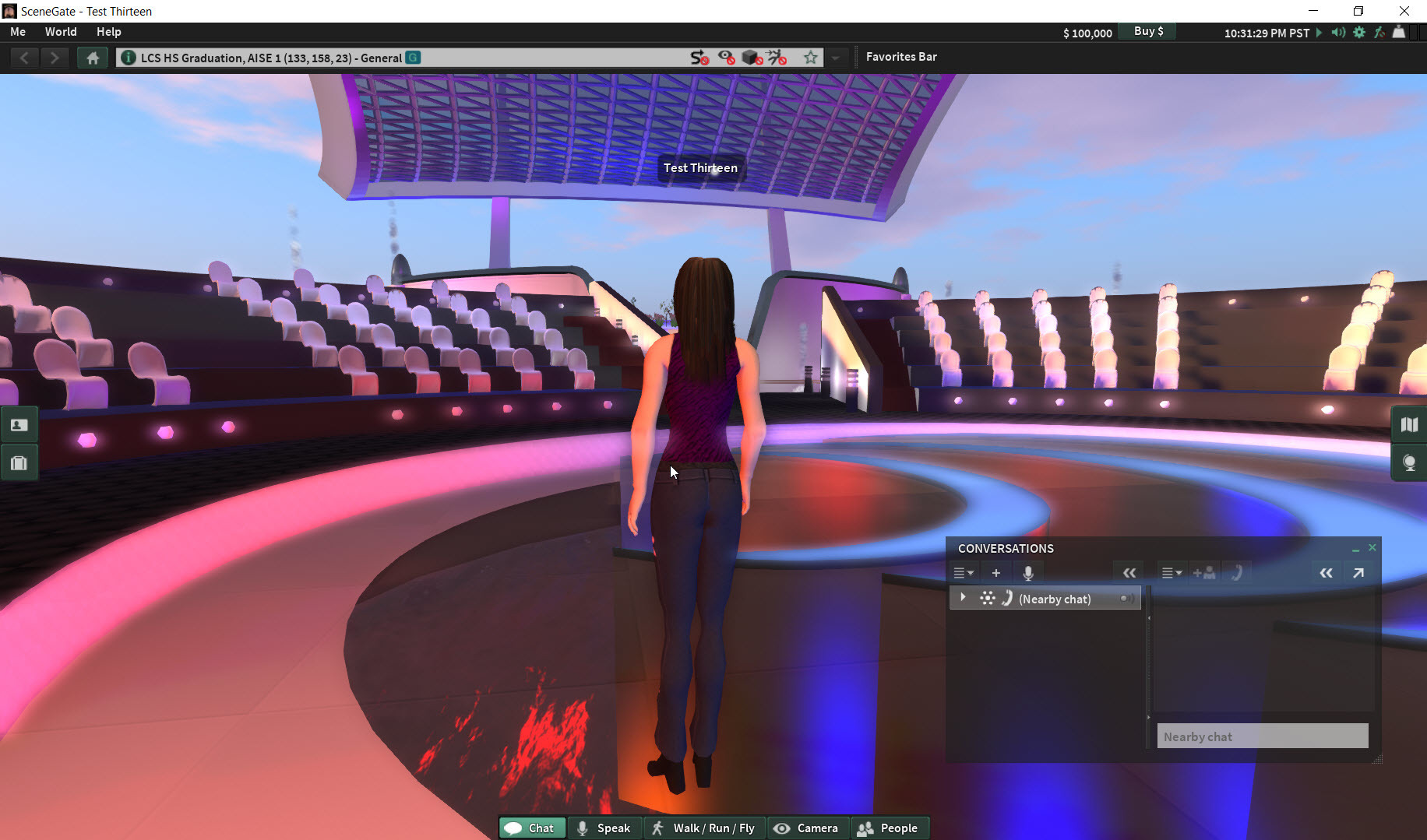The width and height of the screenshot is (1427, 840).
Task: Open the People panel on the left edge
Action: tap(19, 424)
